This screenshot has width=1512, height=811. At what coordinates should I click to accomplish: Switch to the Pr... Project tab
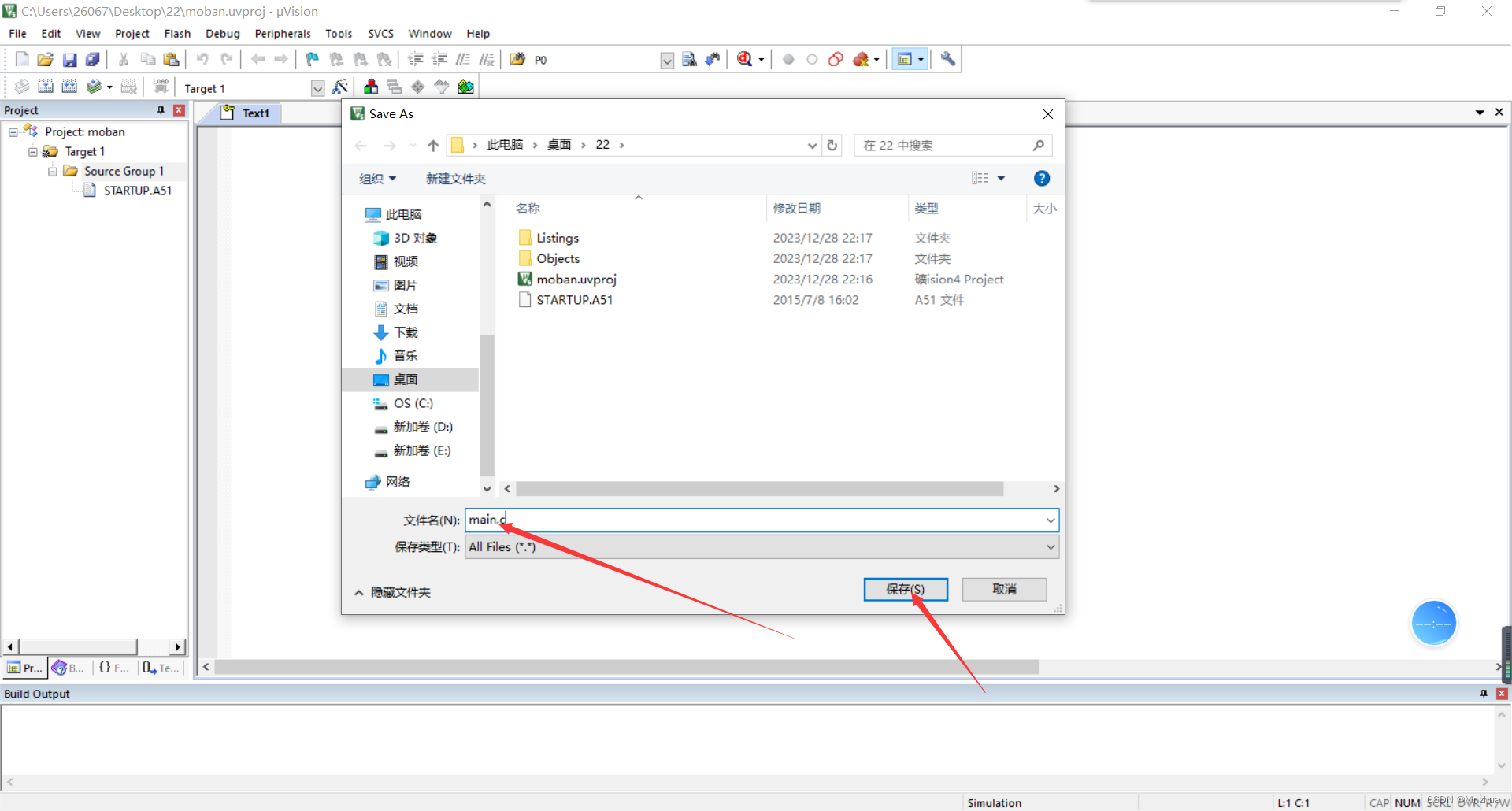coord(24,668)
